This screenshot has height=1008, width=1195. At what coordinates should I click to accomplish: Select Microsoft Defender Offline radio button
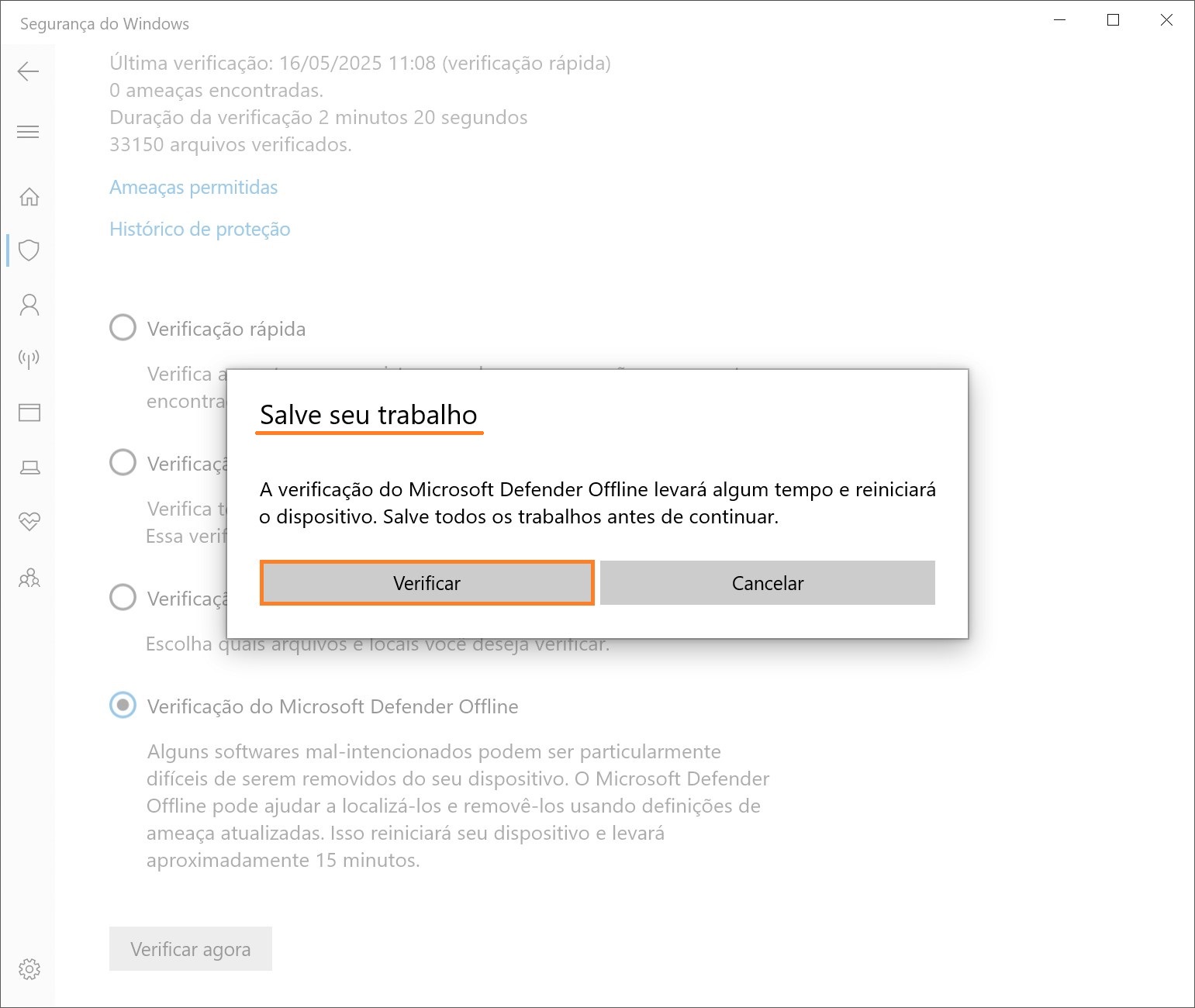[123, 705]
